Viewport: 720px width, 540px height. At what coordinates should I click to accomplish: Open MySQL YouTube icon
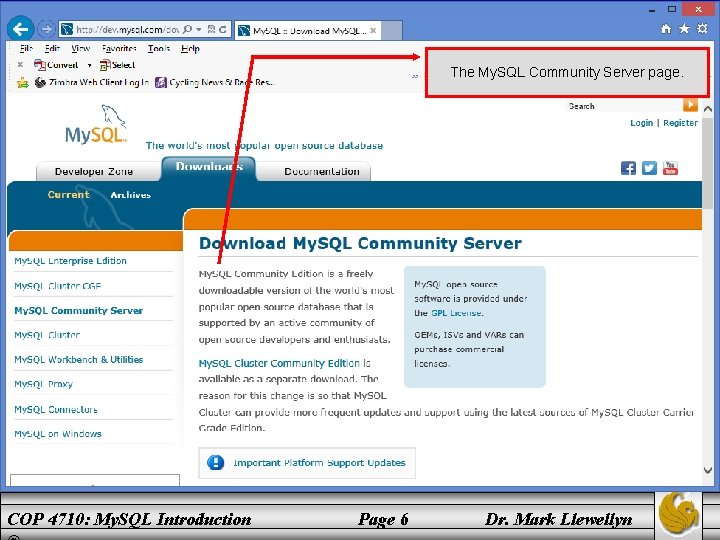[x=670, y=168]
